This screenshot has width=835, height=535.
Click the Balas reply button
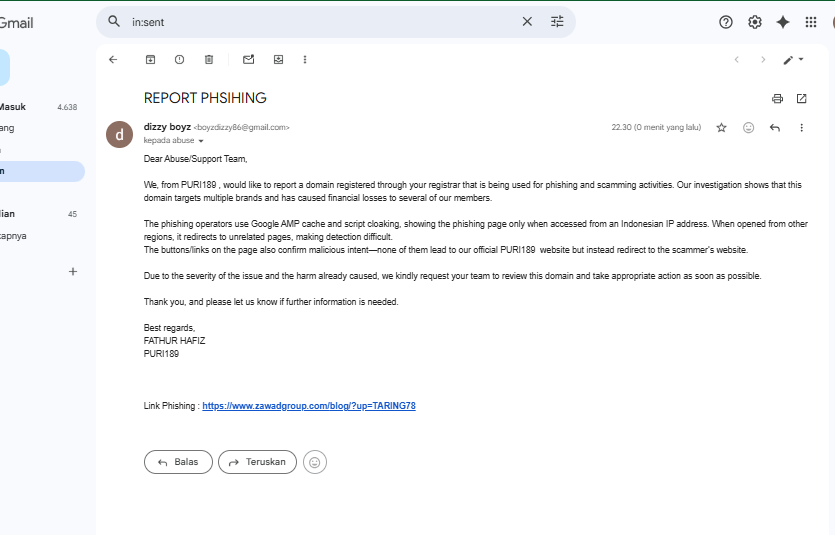[x=178, y=462]
